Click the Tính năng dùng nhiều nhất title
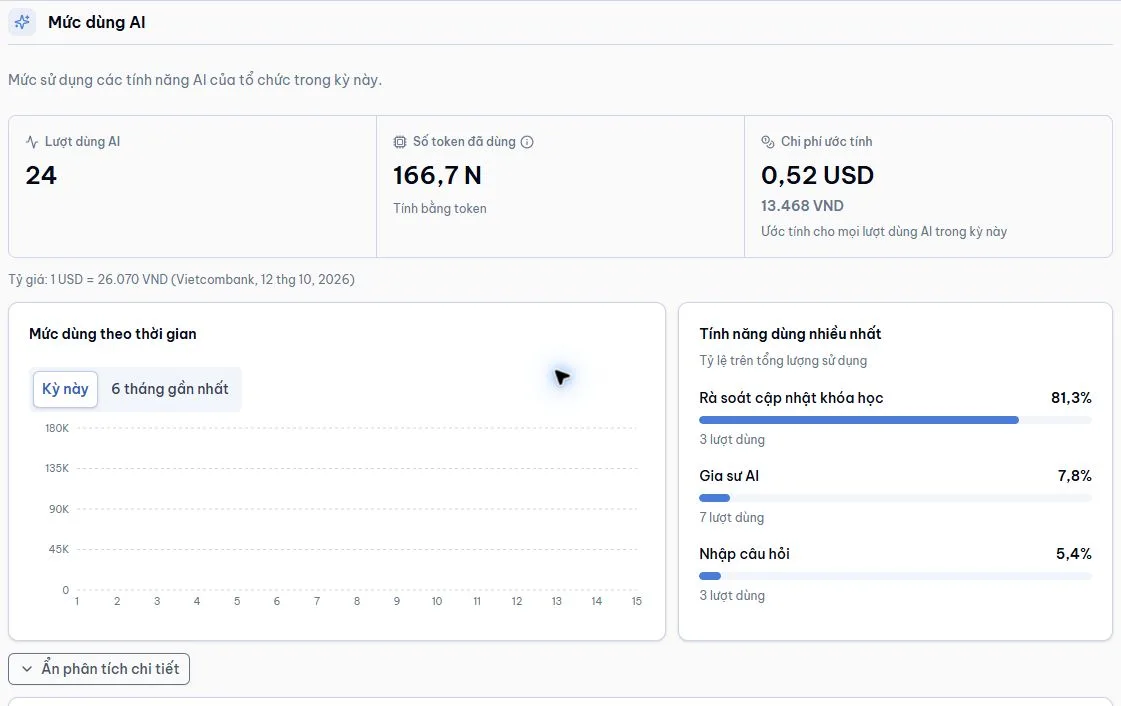 coord(790,334)
